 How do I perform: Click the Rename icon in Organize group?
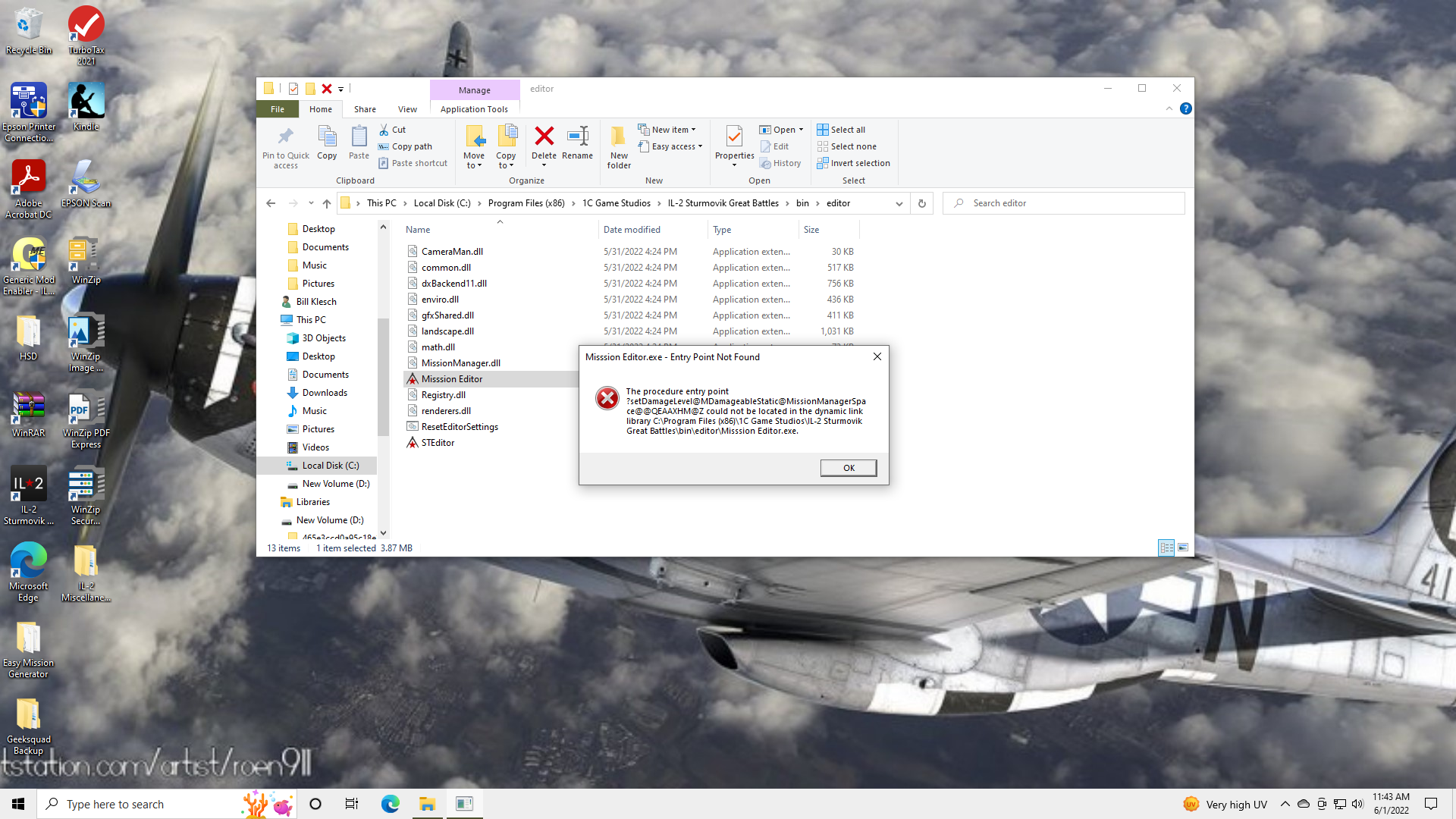(577, 137)
